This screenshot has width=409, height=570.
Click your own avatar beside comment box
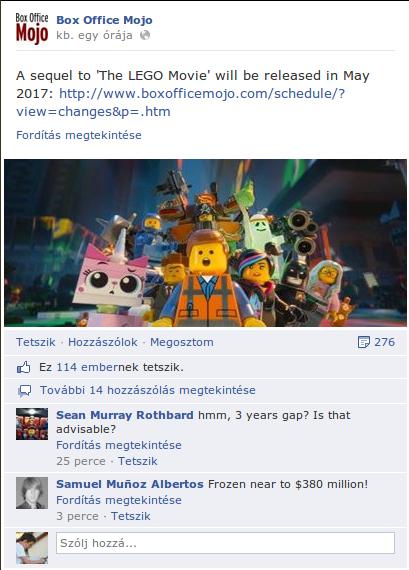click(32, 548)
